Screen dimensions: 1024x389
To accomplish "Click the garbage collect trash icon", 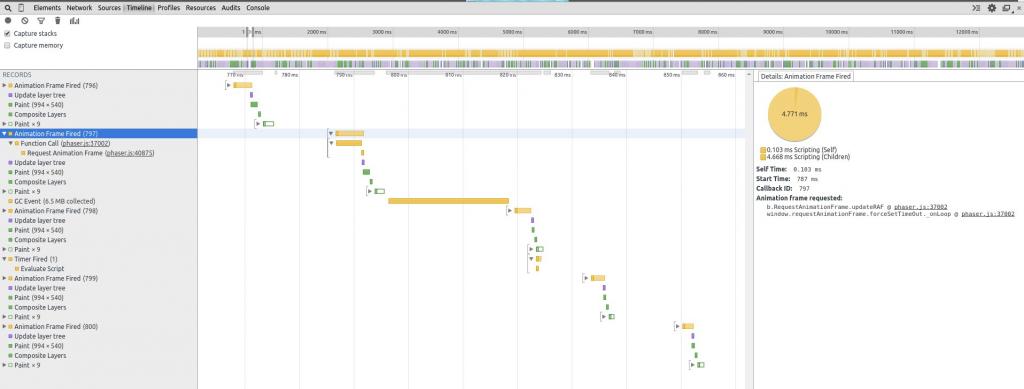I will pos(57,21).
